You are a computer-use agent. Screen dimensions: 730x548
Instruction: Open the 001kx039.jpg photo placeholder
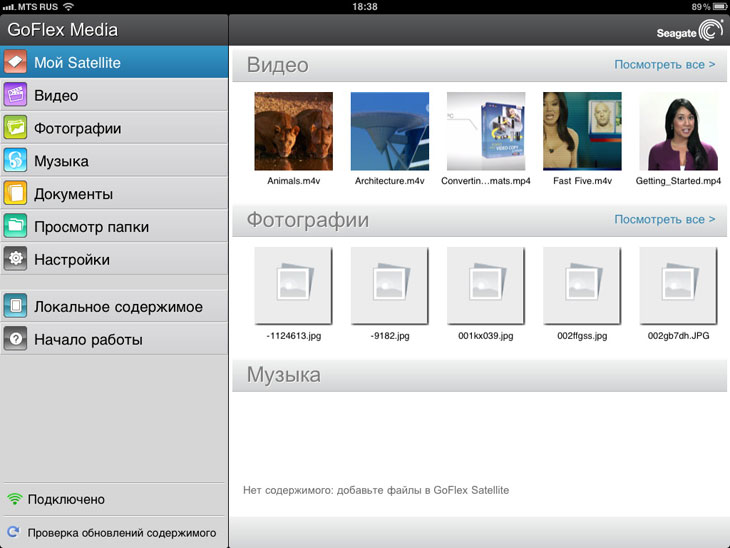point(485,285)
